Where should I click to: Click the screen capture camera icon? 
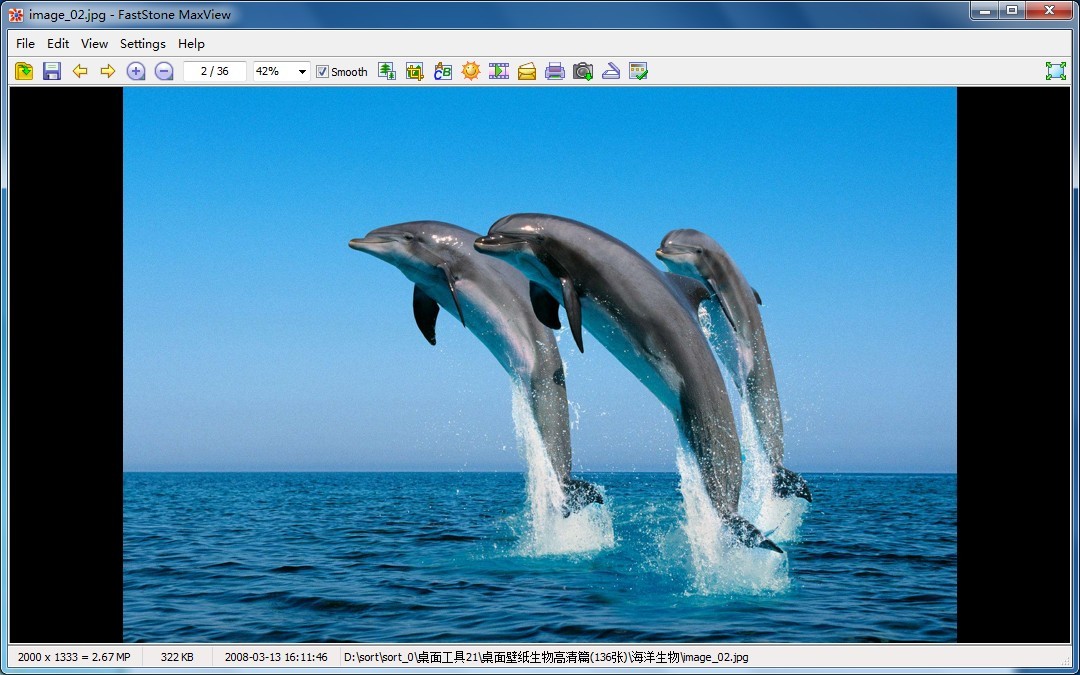point(583,71)
